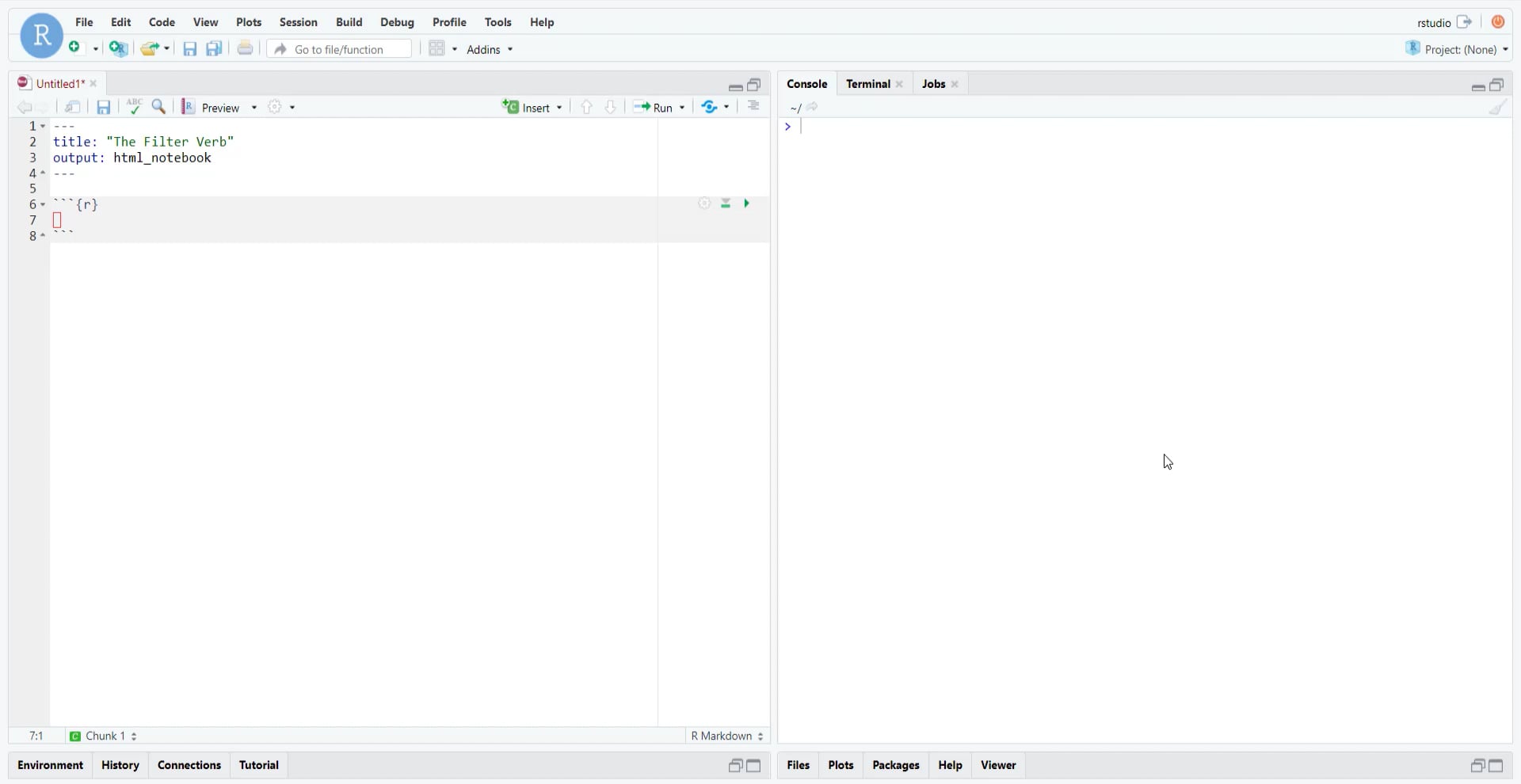
Task: Expand New File dropdown arrow
Action: 96,49
